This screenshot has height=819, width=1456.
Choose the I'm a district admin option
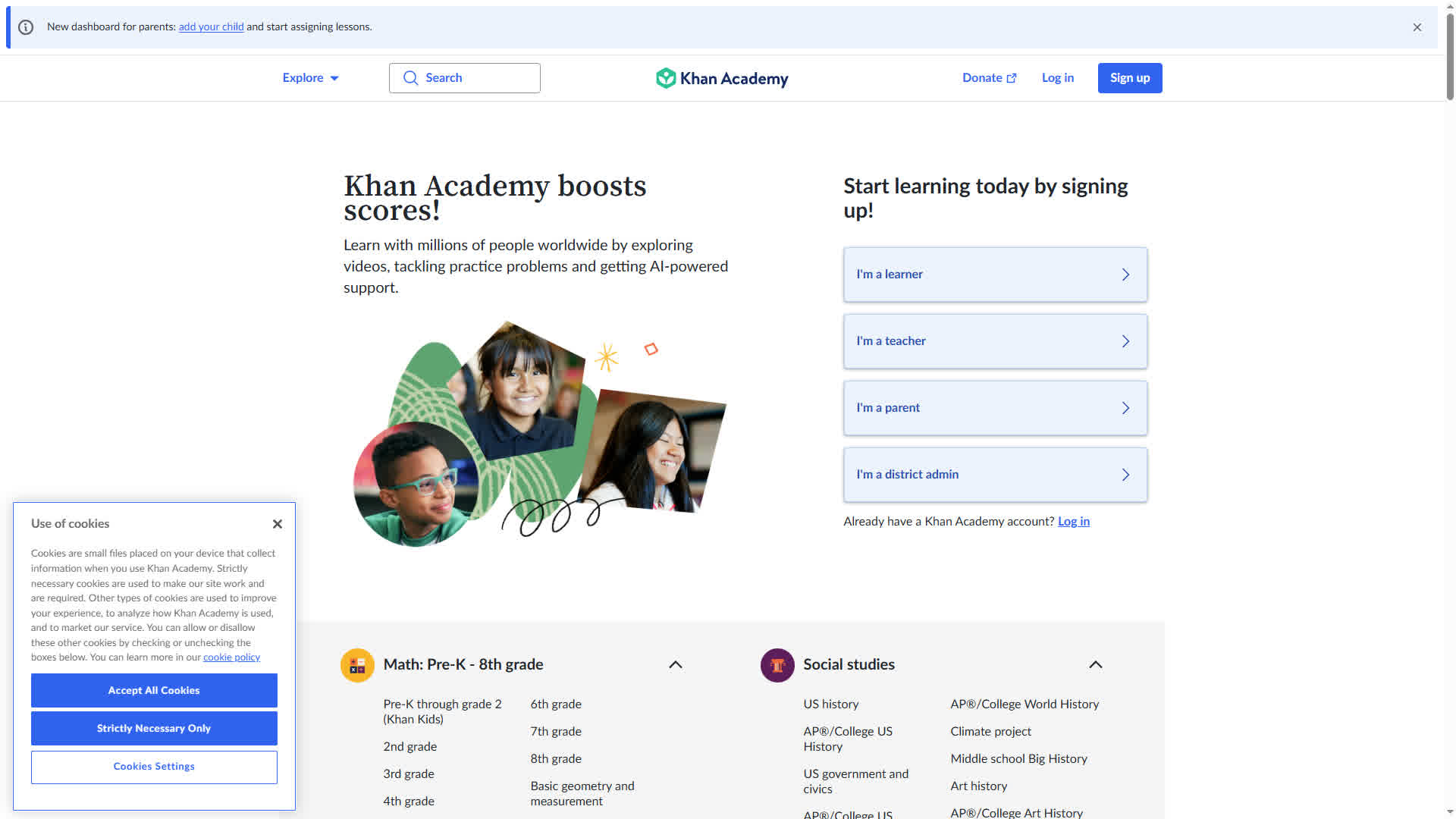pos(995,475)
